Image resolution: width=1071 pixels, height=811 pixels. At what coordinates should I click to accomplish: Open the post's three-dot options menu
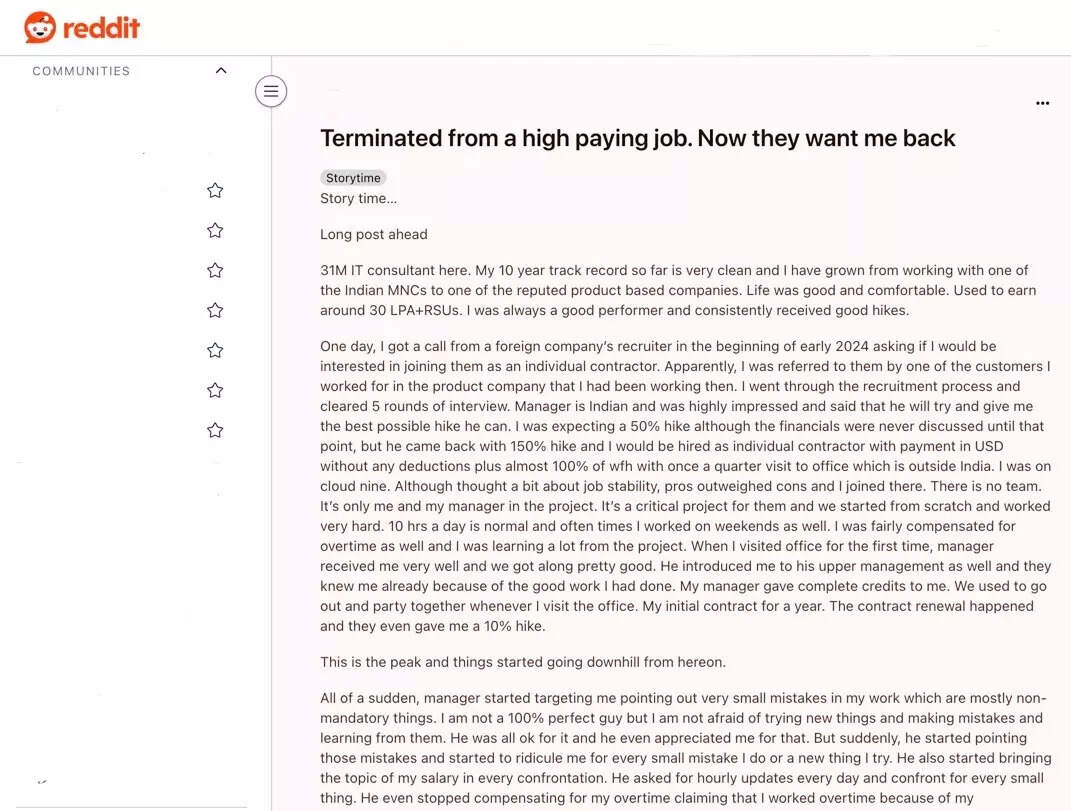coord(1042,103)
